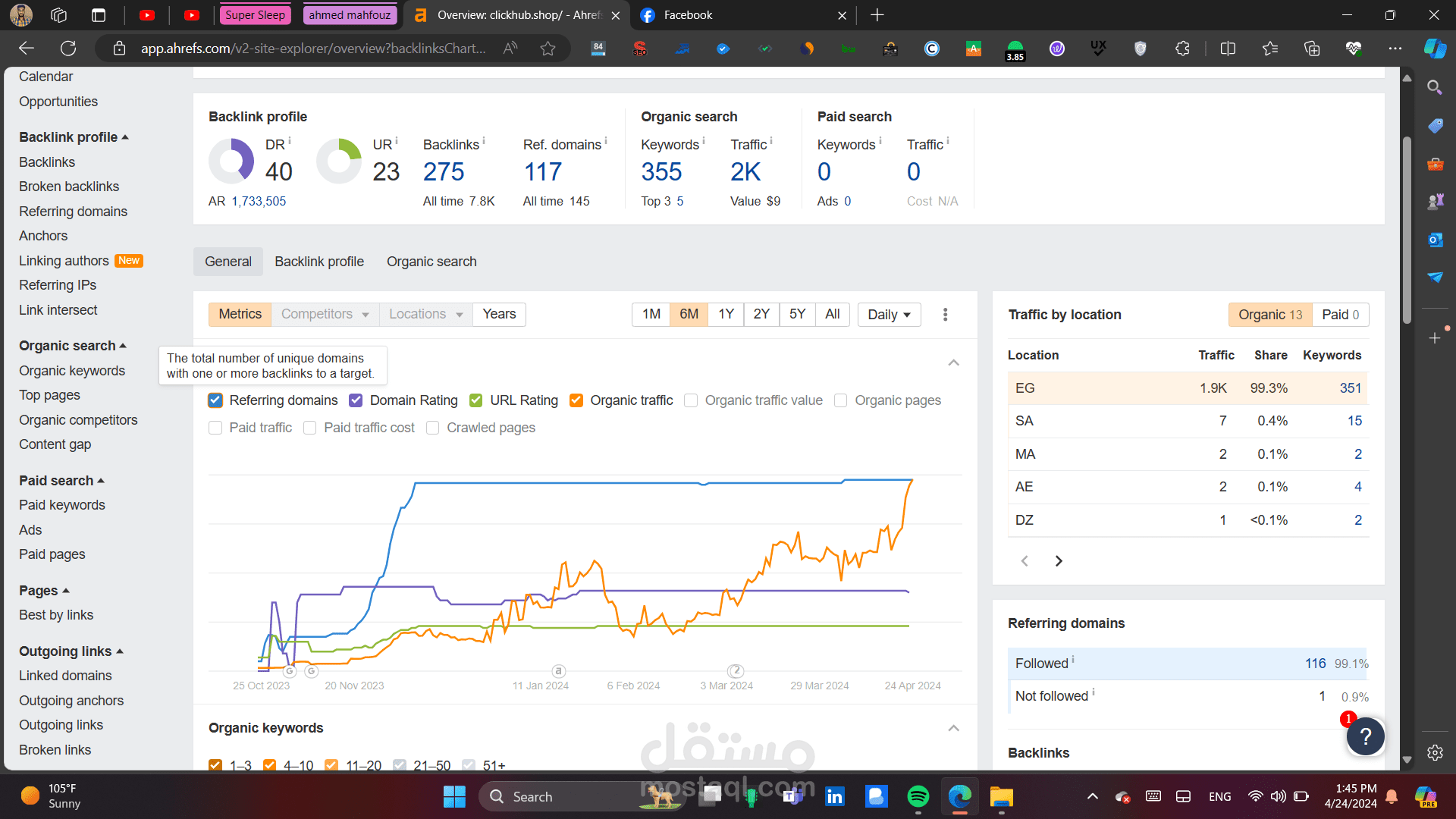Click the browser refresh icon
This screenshot has width=1456, height=819.
pyautogui.click(x=68, y=49)
